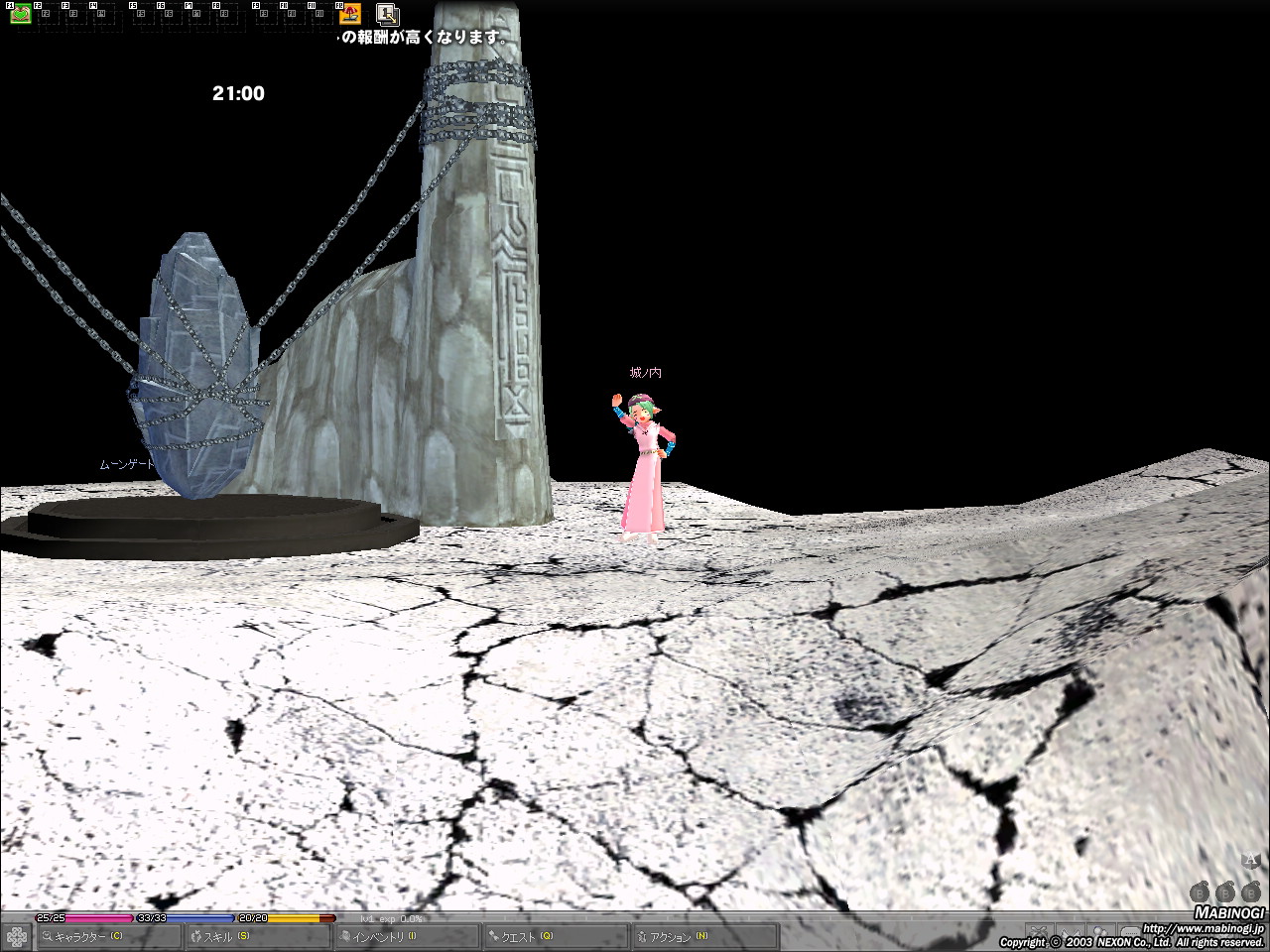Open the アクション (N) menu
Screen dimensions: 1270x952
[x=704, y=936]
